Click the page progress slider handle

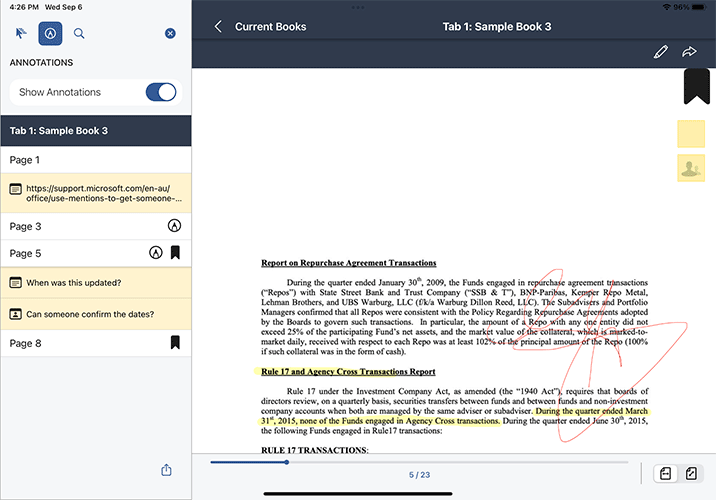tap(287, 462)
